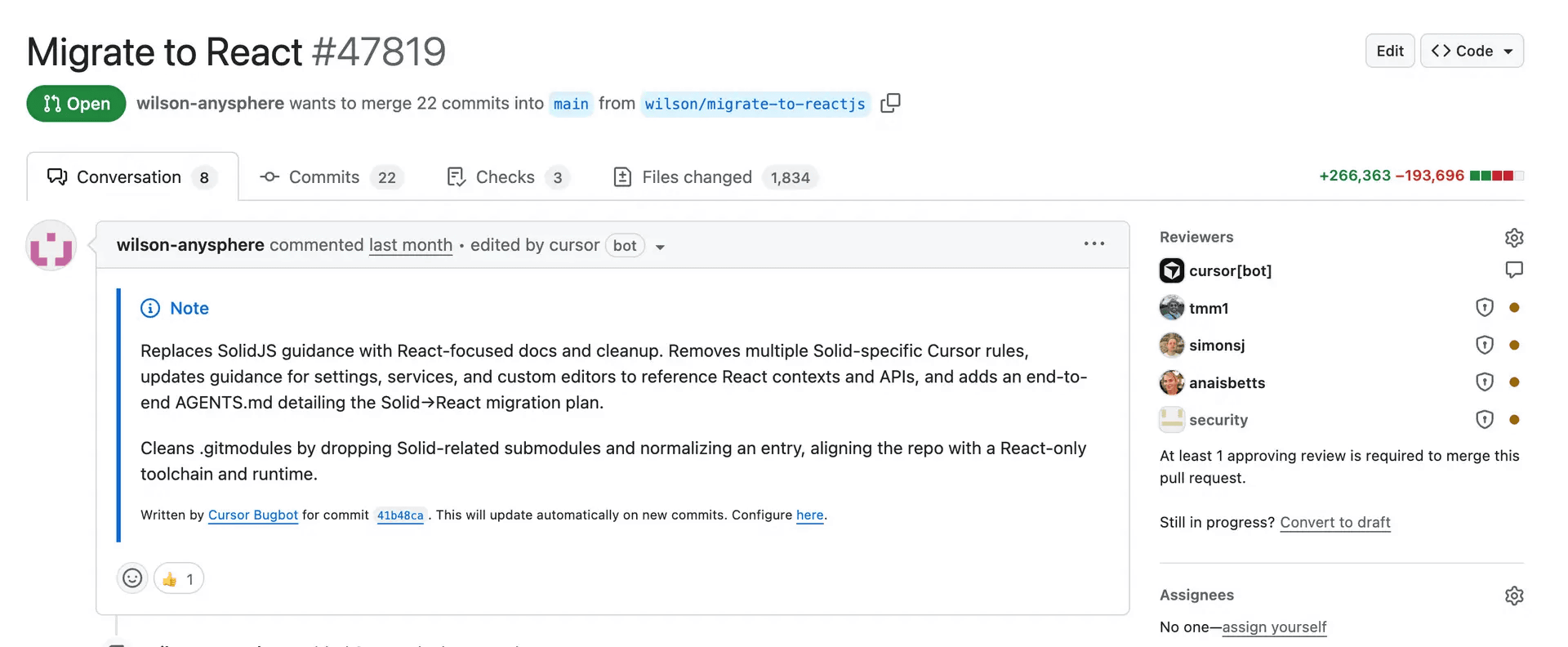The width and height of the screenshot is (1568, 647).
Task: Click the shield icon next to tmm1
Action: click(x=1484, y=307)
